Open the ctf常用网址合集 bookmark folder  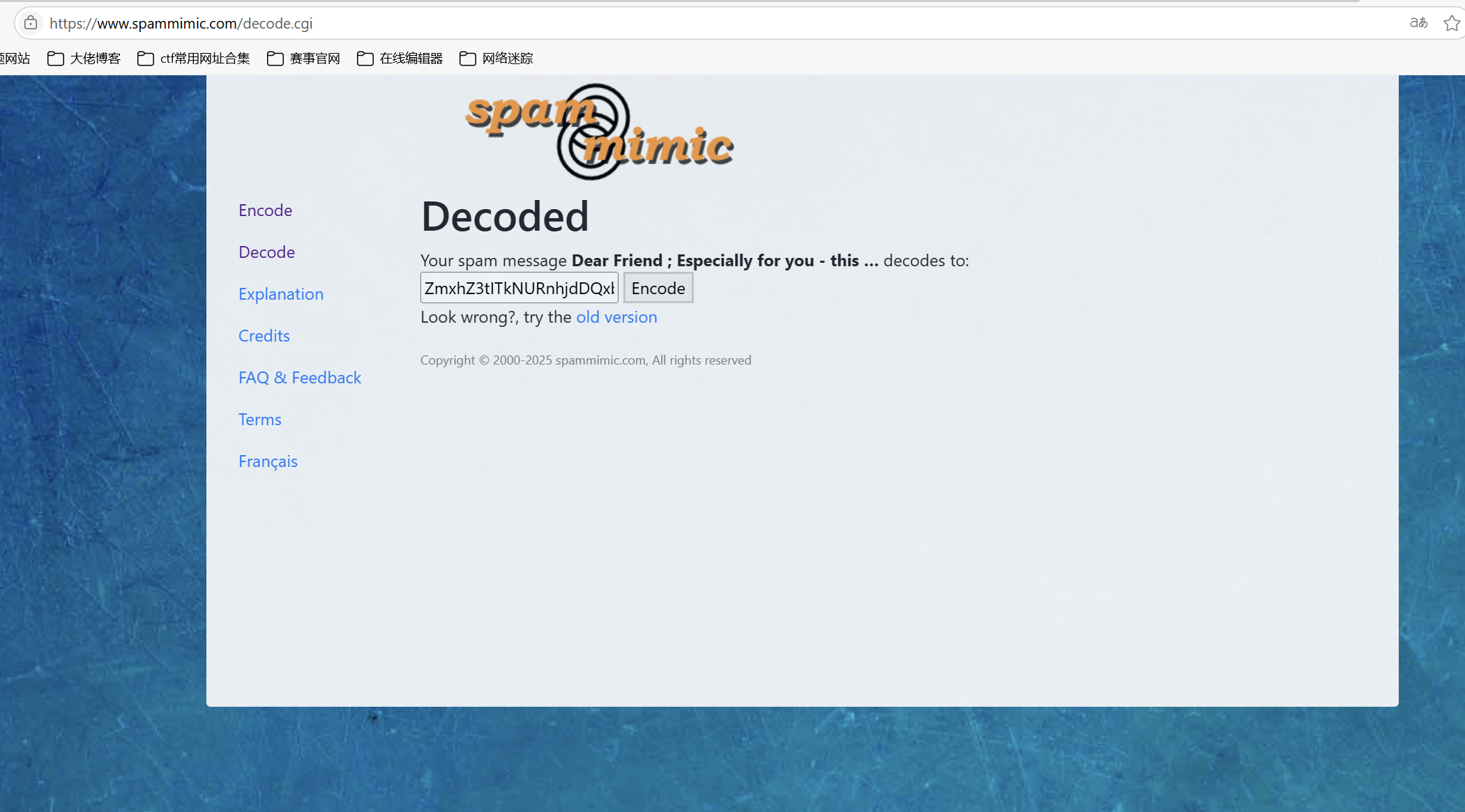coord(193,59)
